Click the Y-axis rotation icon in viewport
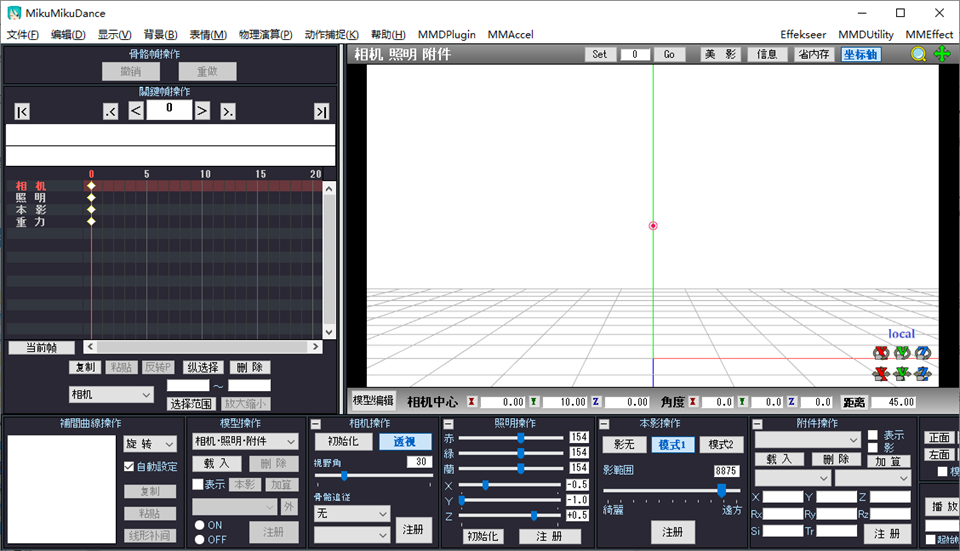This screenshot has height=551, width=960. 902,352
